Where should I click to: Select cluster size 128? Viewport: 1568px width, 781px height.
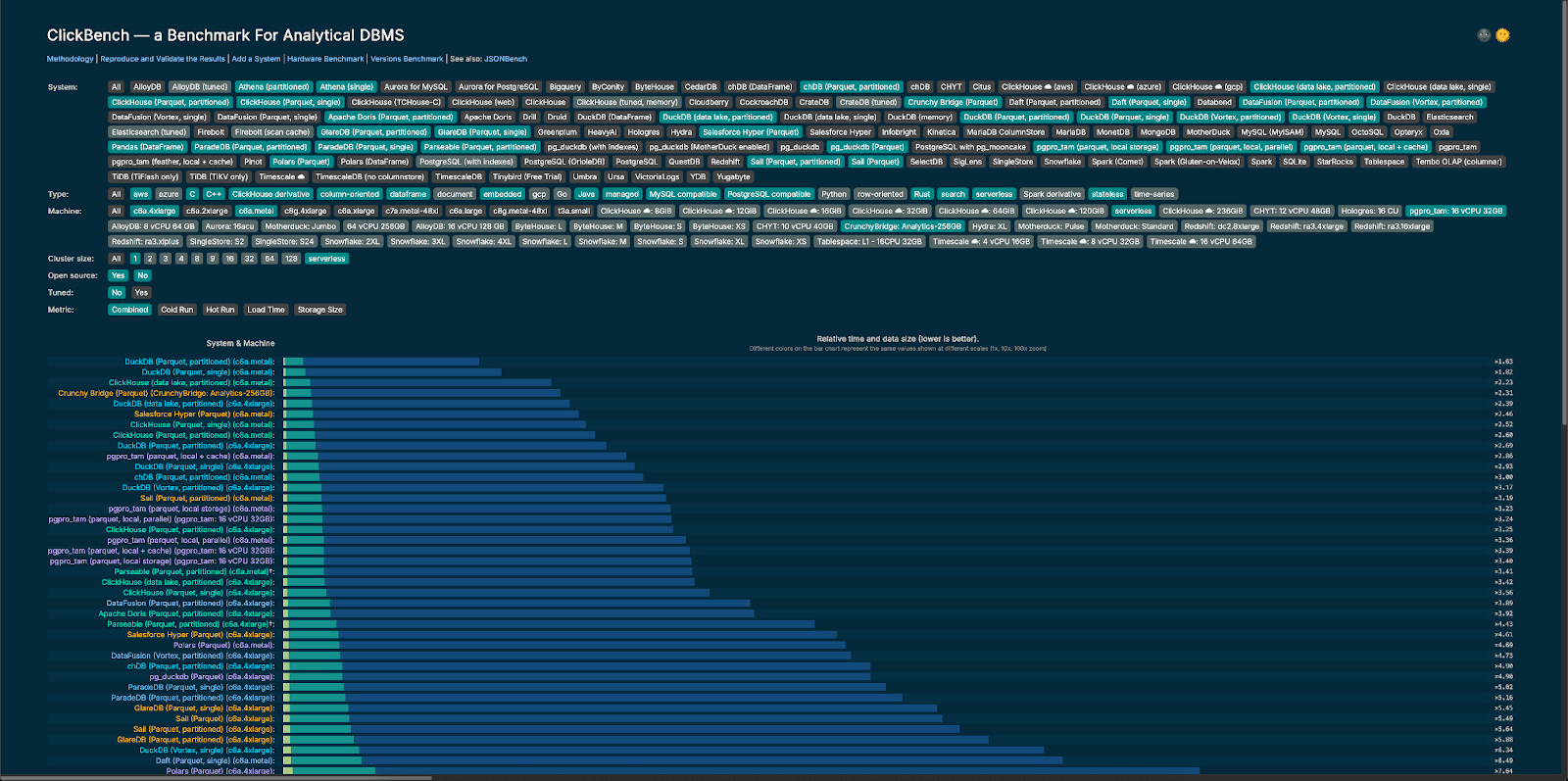pyautogui.click(x=291, y=259)
